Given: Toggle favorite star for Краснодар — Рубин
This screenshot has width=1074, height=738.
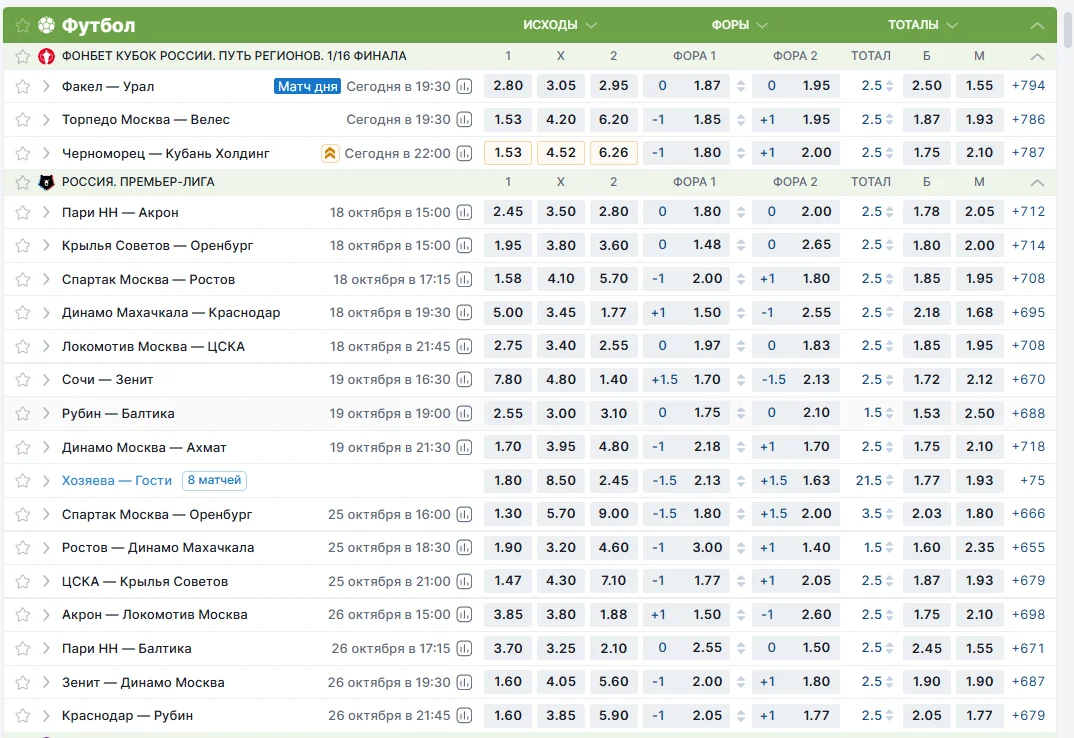Looking at the screenshot, I should (x=22, y=716).
